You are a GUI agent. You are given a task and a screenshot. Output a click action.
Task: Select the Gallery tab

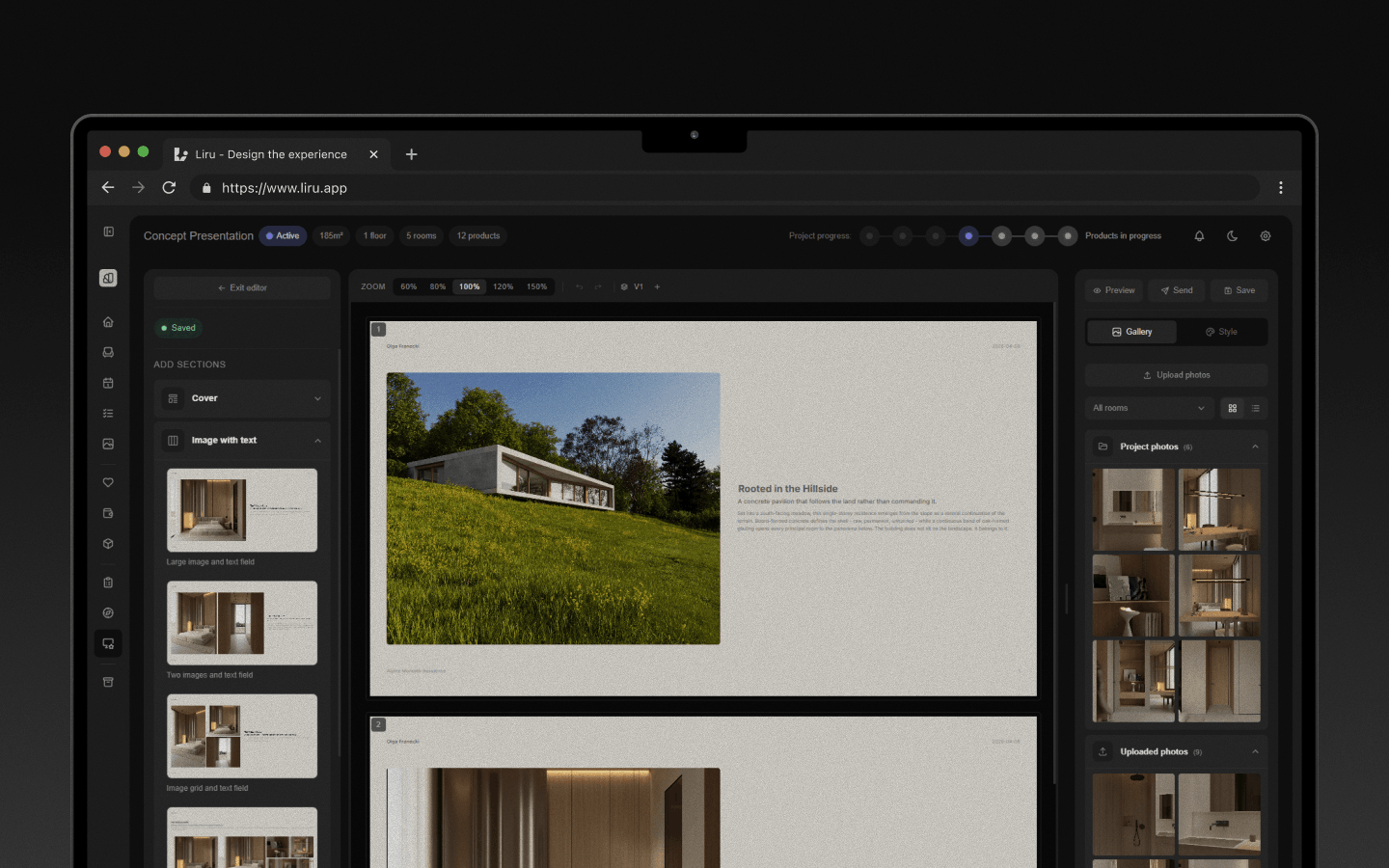tap(1130, 331)
